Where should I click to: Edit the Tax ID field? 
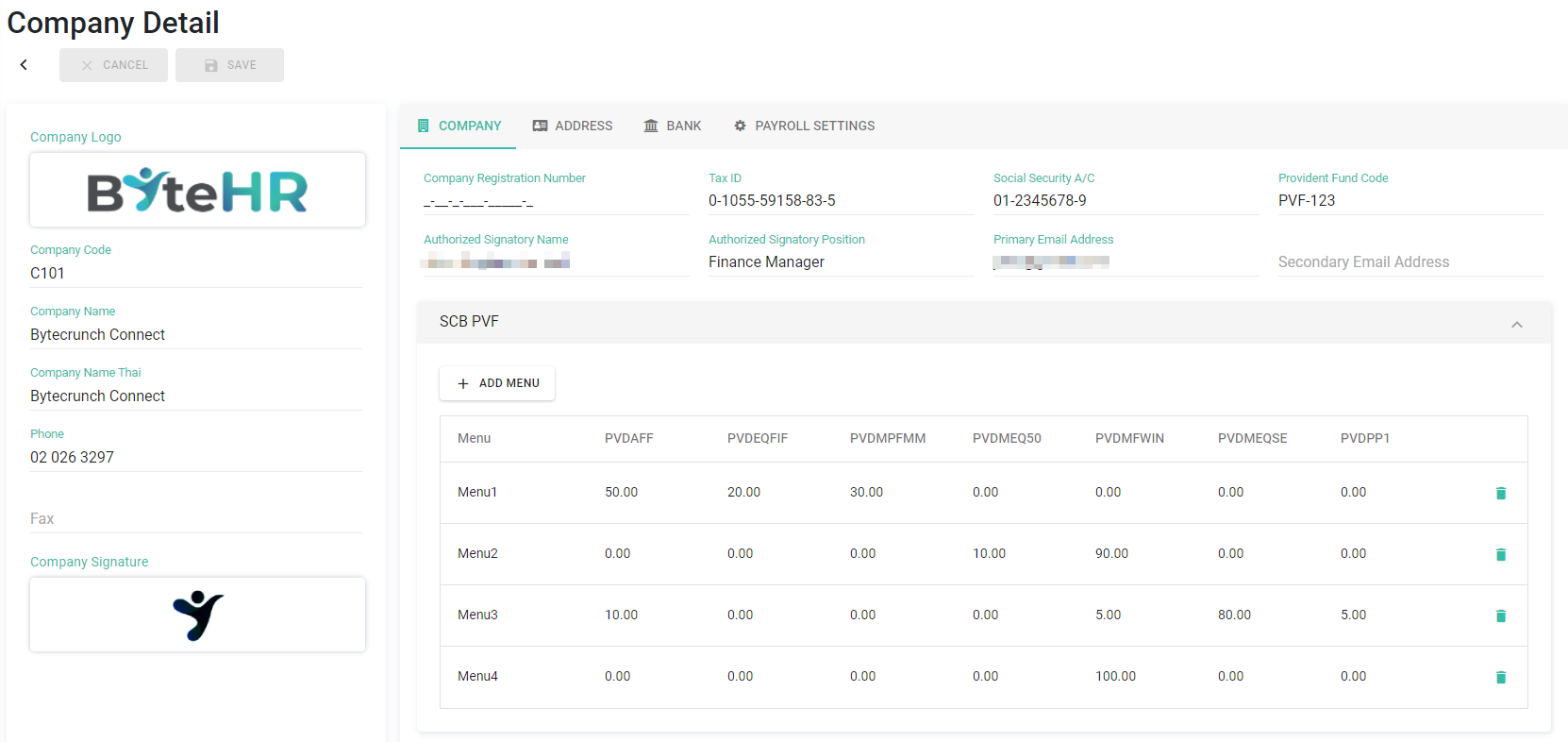coord(841,201)
